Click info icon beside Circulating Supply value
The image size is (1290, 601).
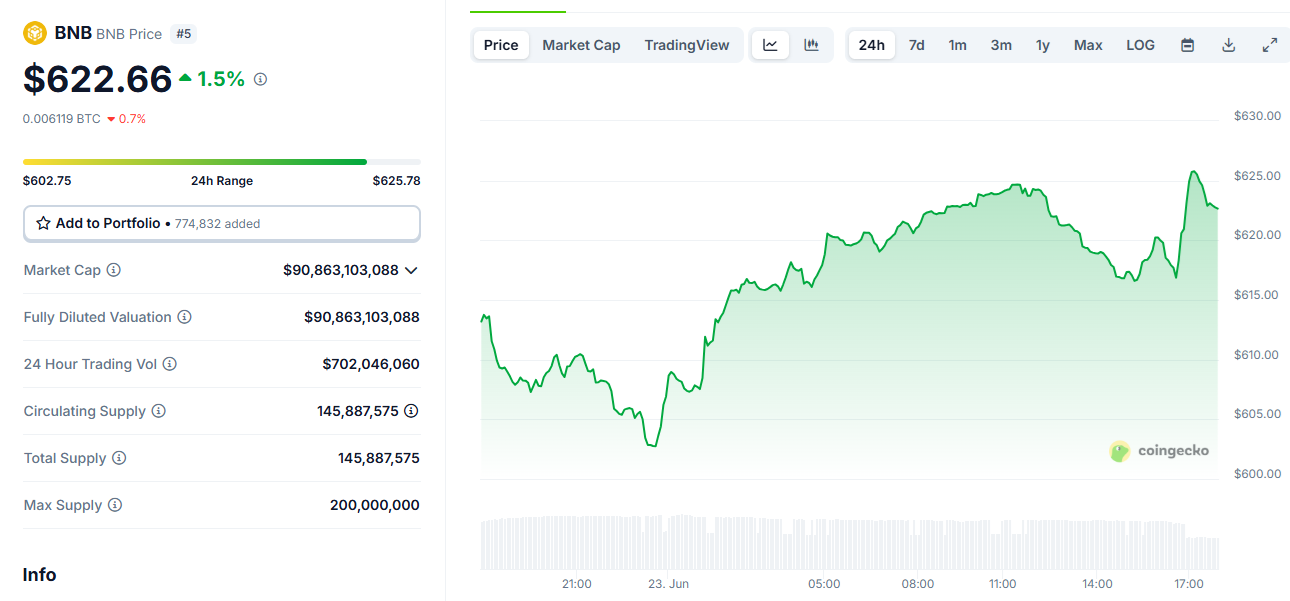[411, 411]
